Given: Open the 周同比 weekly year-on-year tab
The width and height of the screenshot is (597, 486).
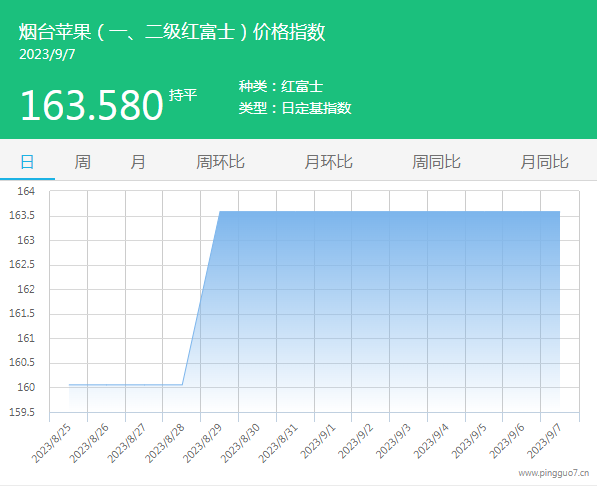Looking at the screenshot, I should (x=436, y=162).
